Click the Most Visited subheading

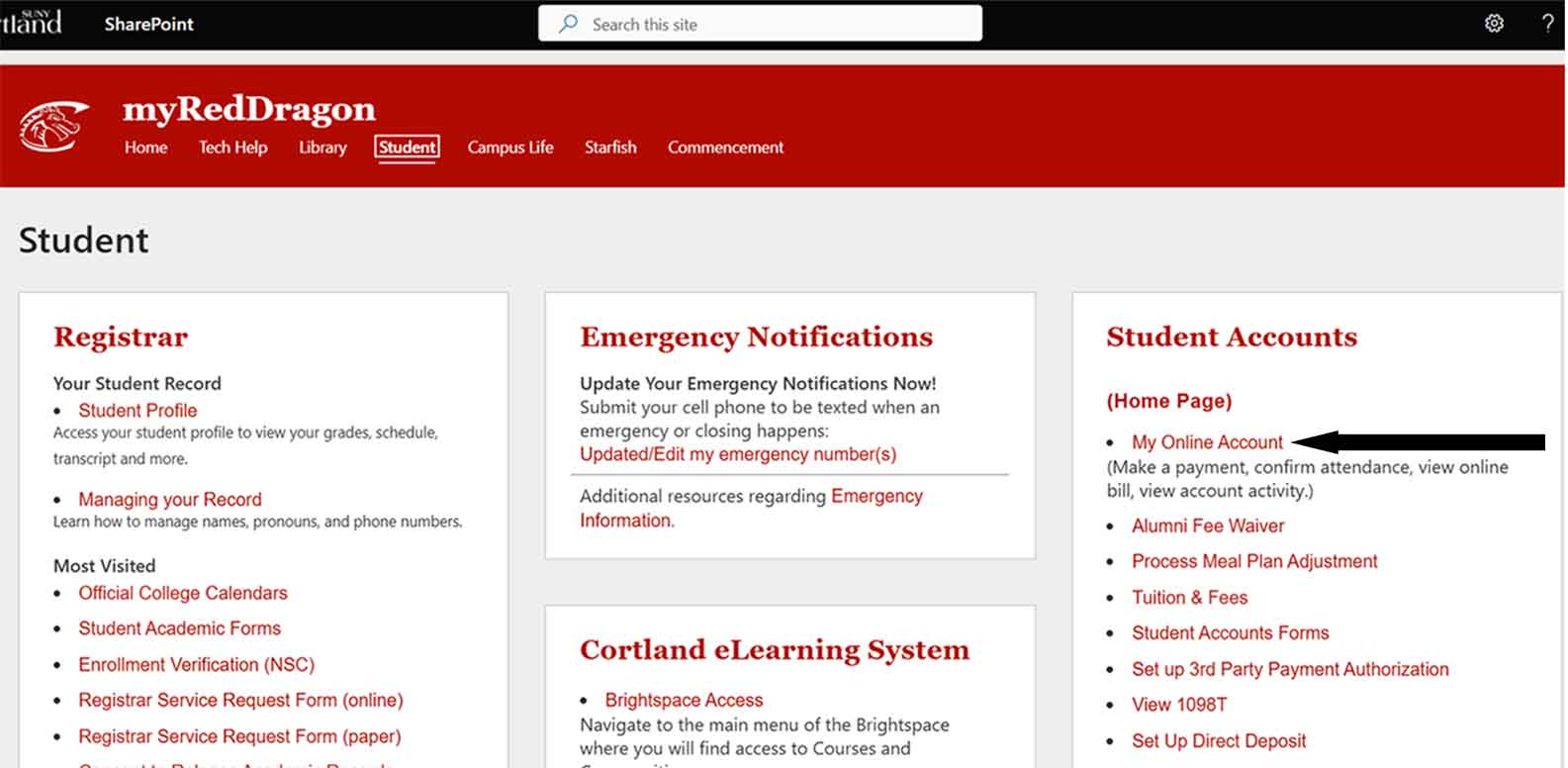click(104, 566)
